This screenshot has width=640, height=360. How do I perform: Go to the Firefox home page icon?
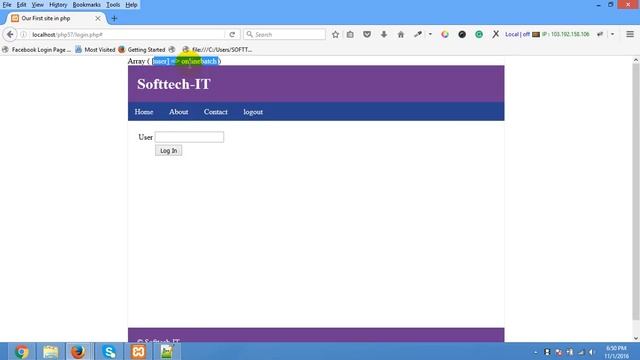[x=400, y=35]
